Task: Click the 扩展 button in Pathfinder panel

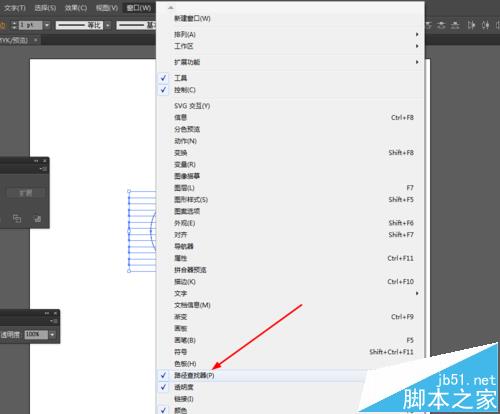Action: coord(26,193)
